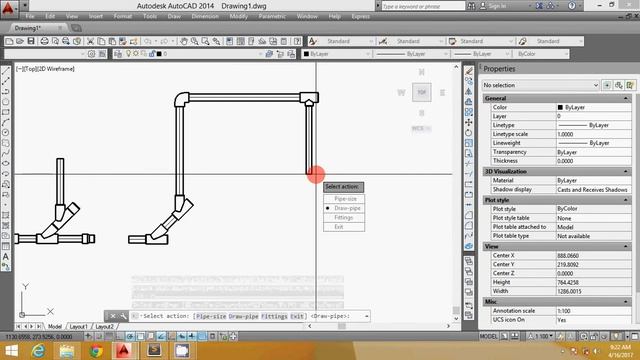Viewport: 640px width, 360px height.
Task: Collapse the Misc section in Properties
Action: (625, 302)
